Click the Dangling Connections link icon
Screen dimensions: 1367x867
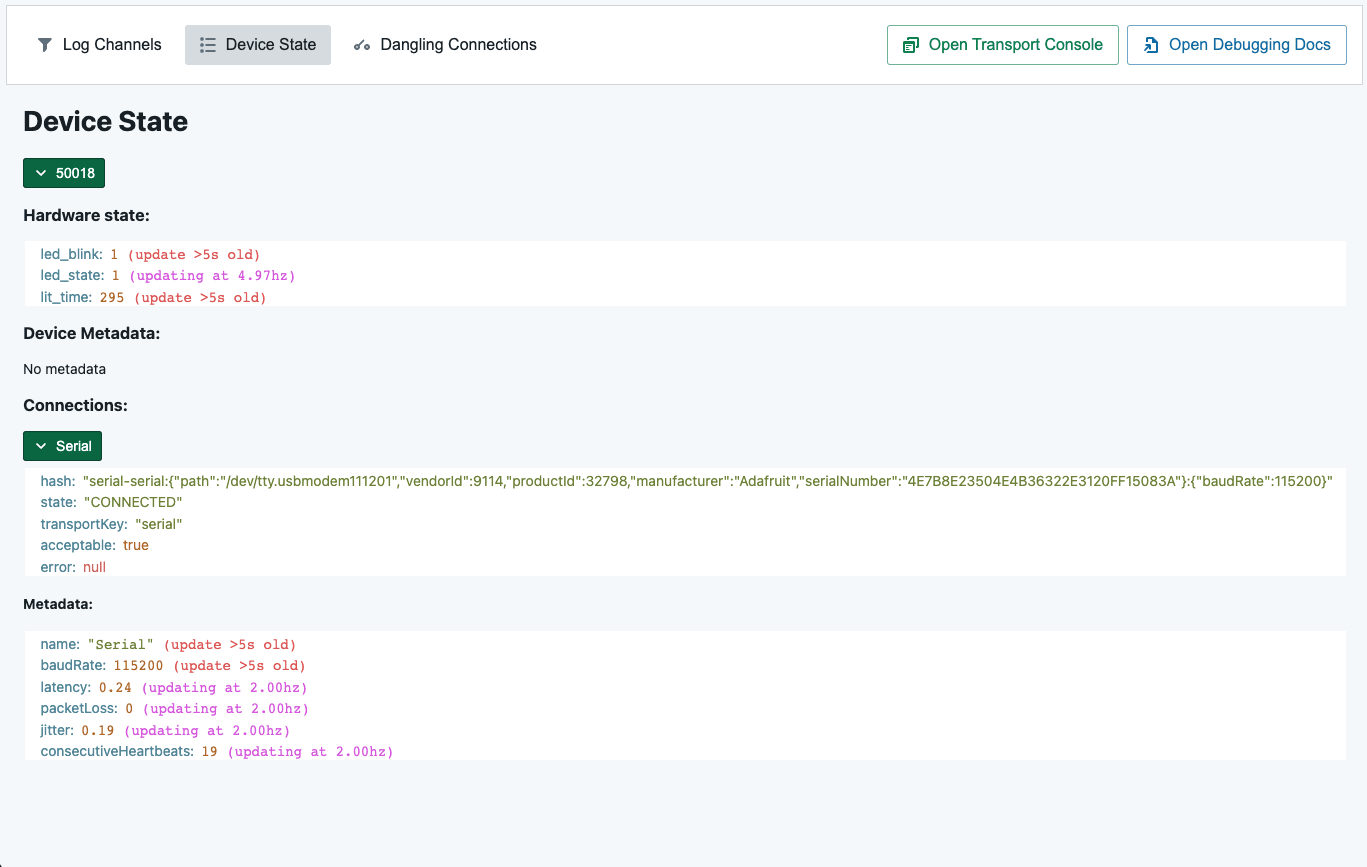[x=362, y=45]
